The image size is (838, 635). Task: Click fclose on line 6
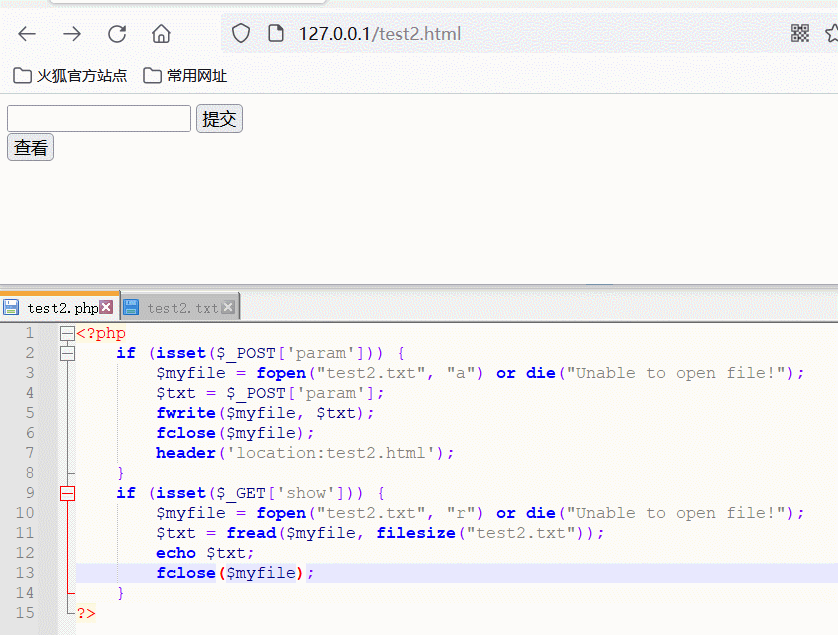[x=186, y=433]
